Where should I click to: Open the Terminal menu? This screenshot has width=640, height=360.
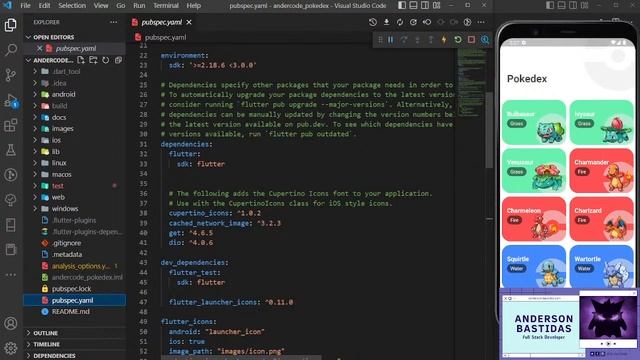click(166, 5)
